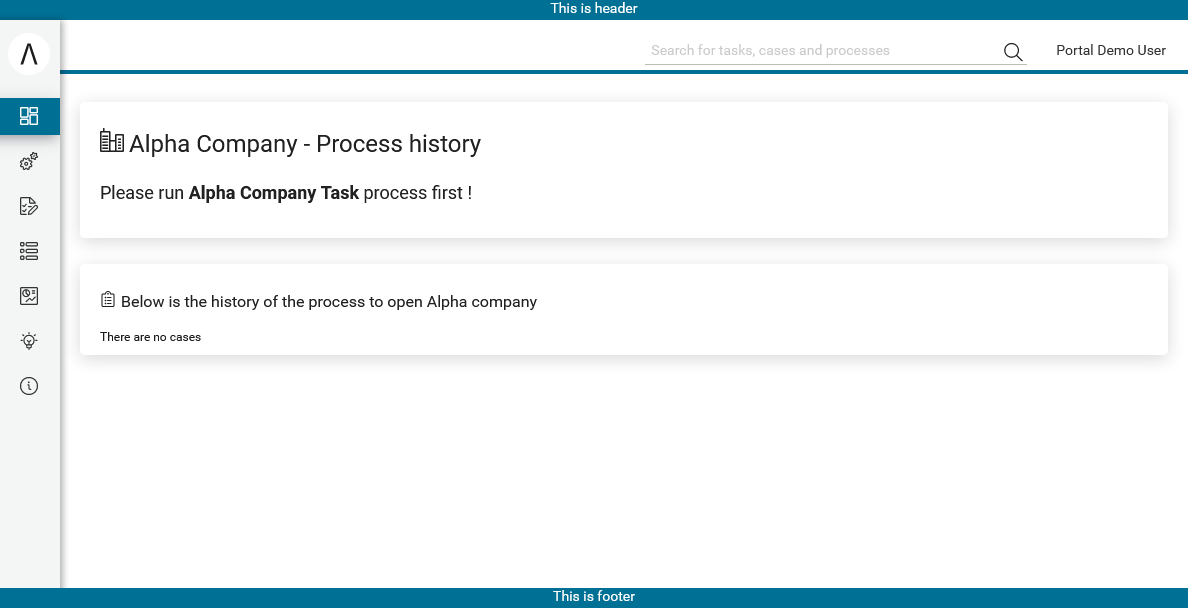Click the bold 'Alpha Company Task' text
Screen dimensions: 1188x608
tap(274, 193)
